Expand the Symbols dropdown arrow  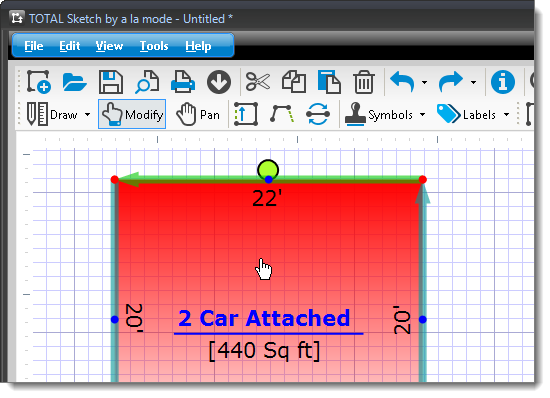422,115
